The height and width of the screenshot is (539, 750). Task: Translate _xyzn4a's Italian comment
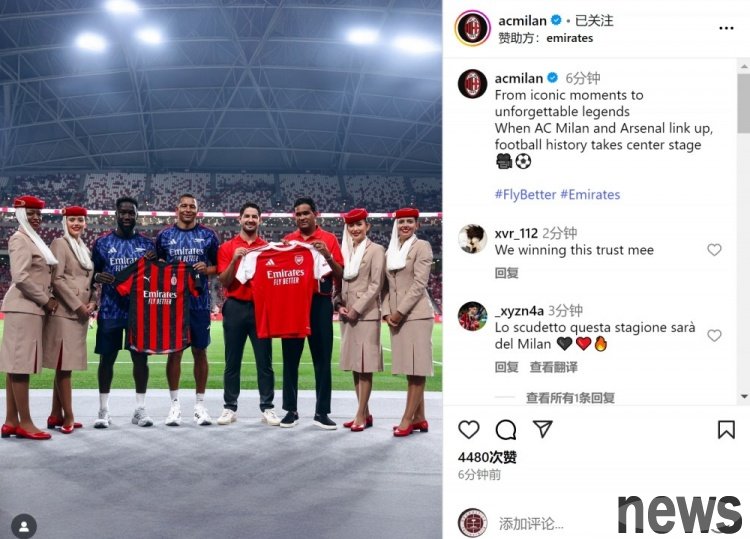(553, 367)
